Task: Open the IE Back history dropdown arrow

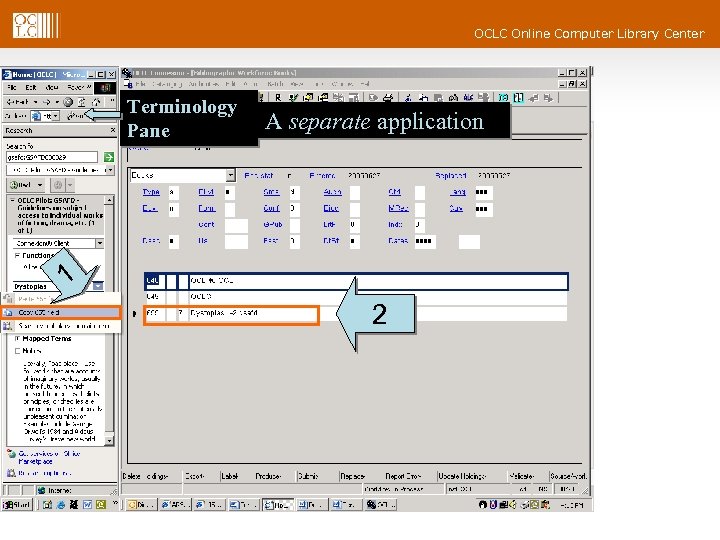Action: coord(34,102)
